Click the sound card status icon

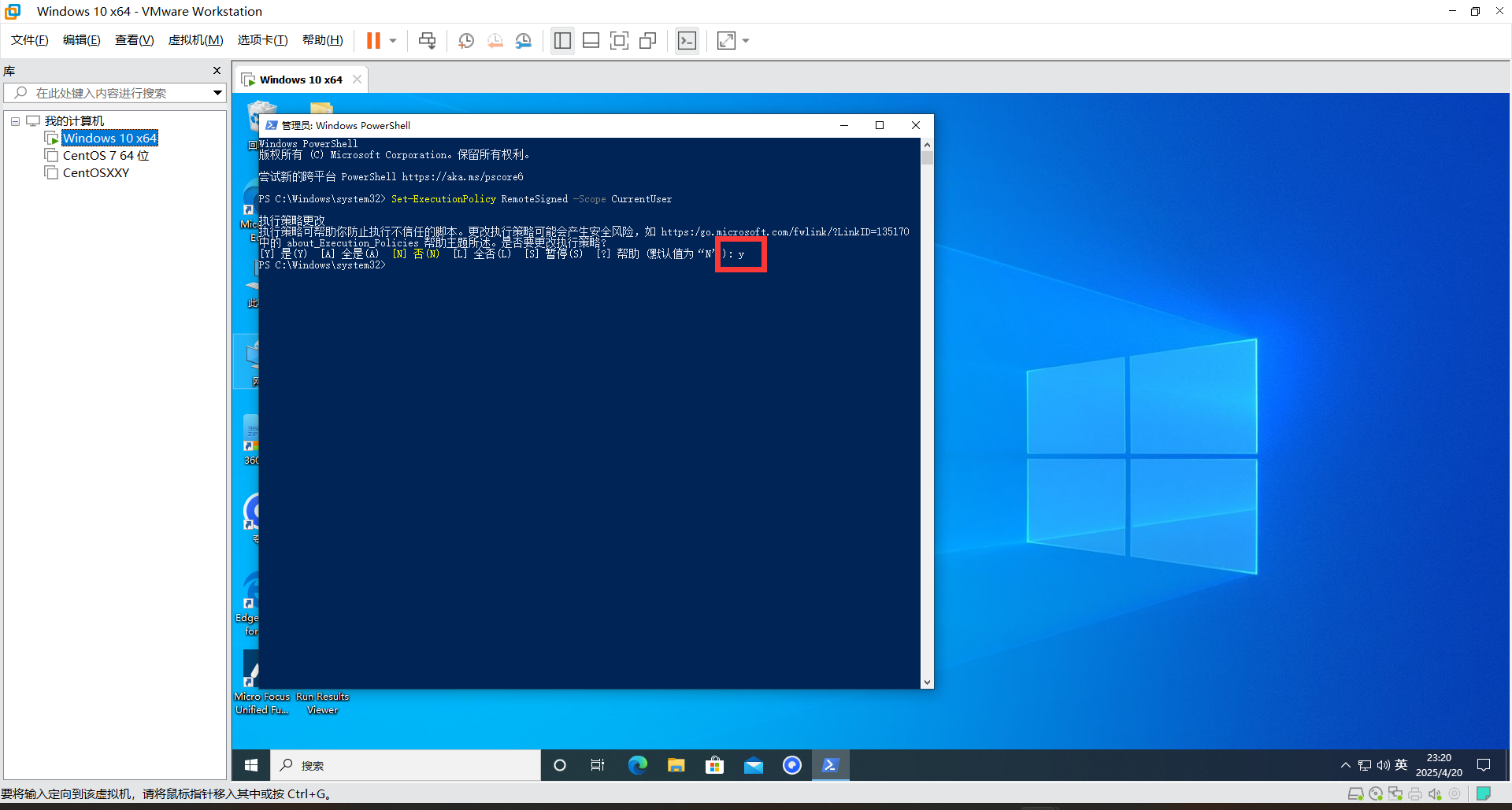pyautogui.click(x=1435, y=794)
